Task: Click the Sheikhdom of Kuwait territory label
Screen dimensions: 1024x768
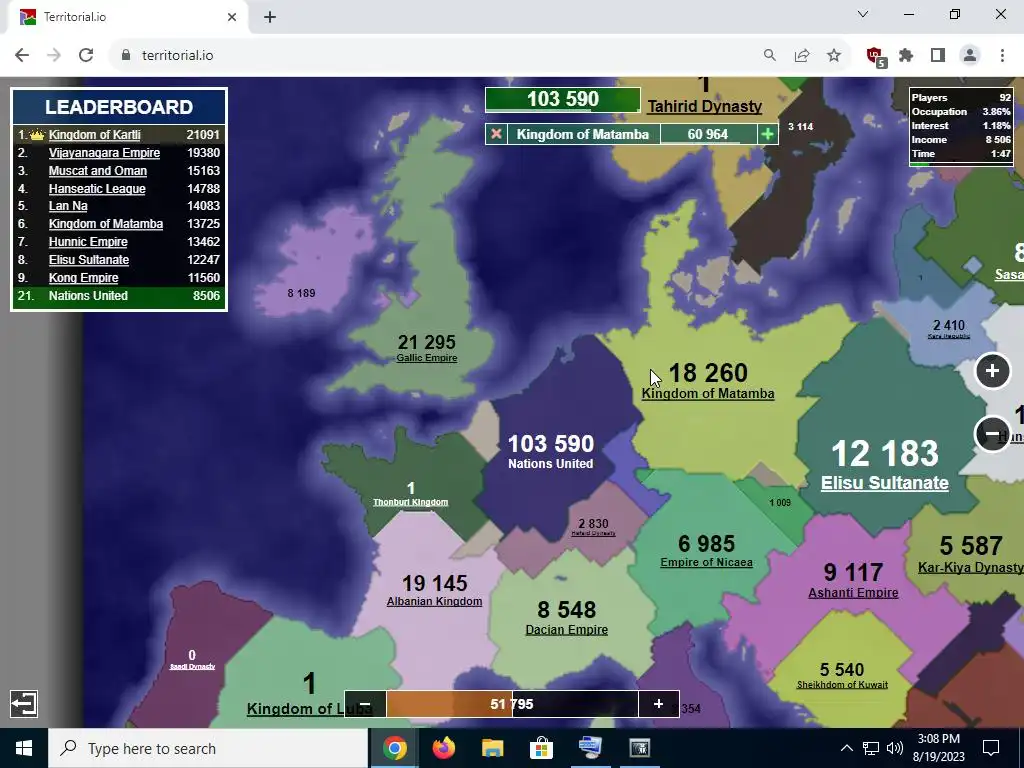Action: (842, 684)
